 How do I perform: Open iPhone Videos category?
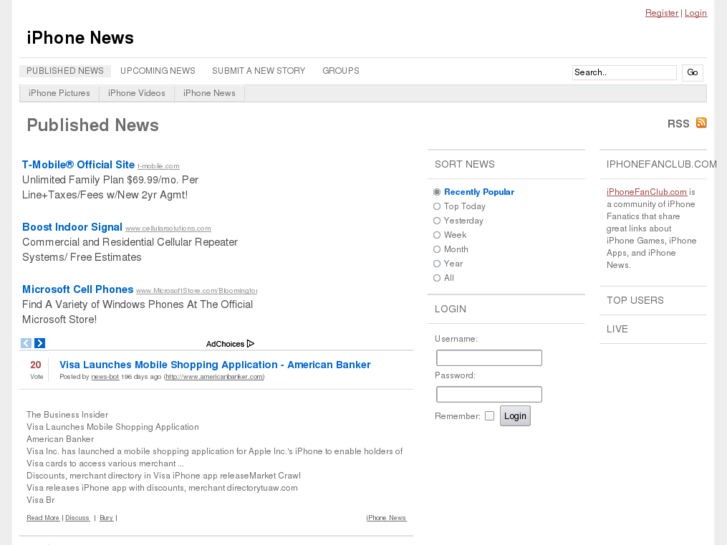pos(137,93)
